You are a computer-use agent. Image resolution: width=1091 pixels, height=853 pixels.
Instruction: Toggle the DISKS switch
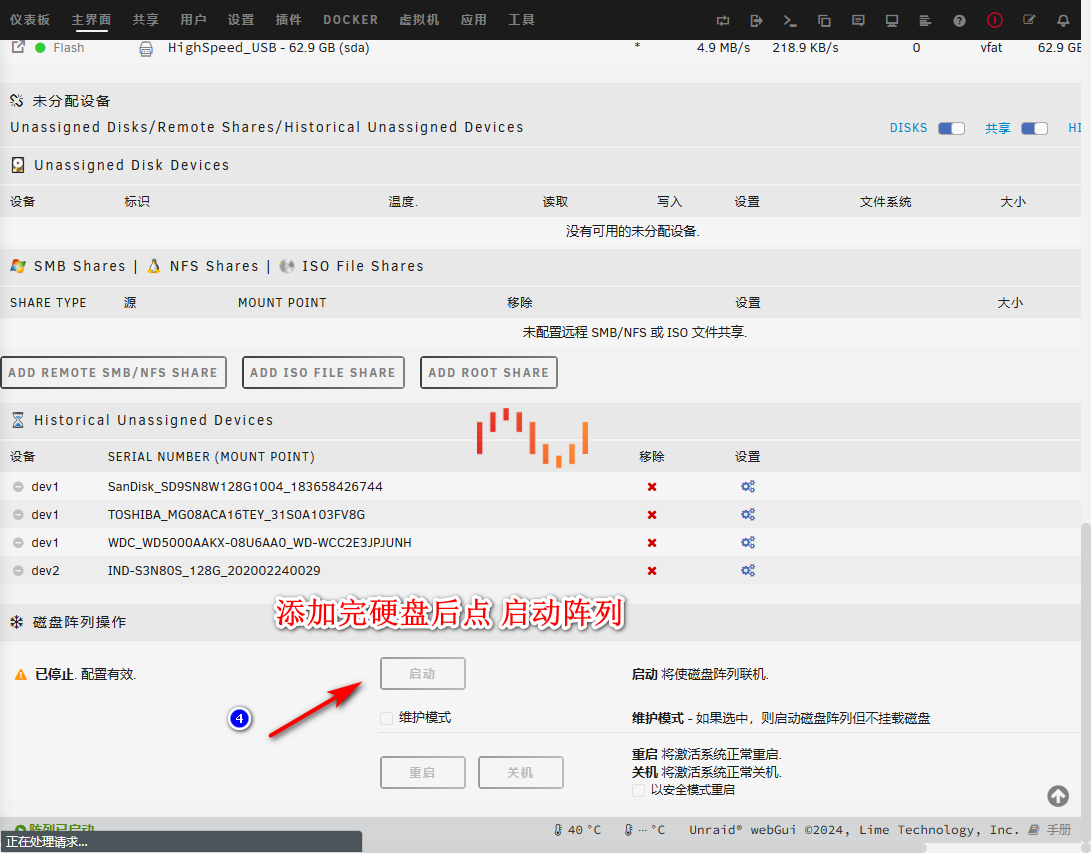coord(951,128)
